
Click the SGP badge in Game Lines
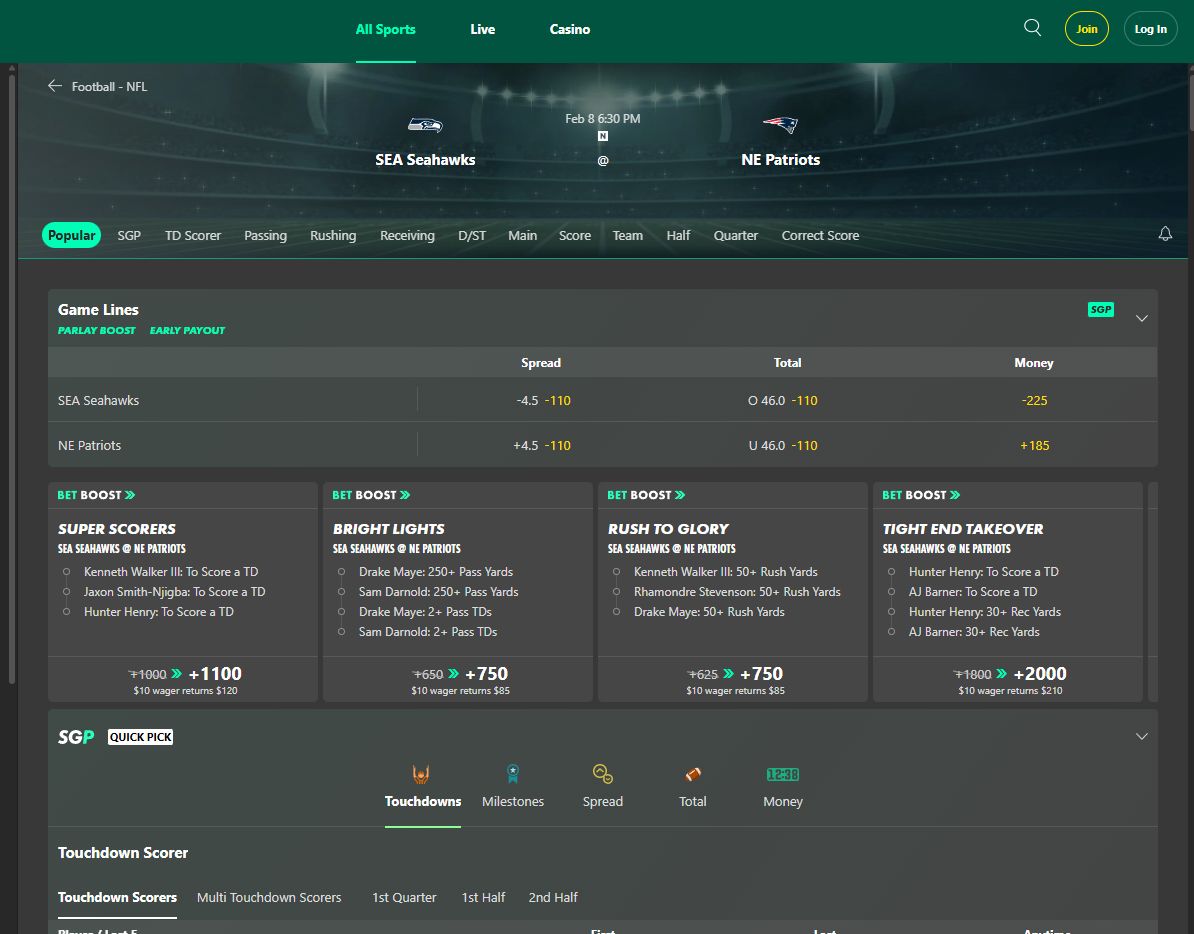pos(1100,309)
